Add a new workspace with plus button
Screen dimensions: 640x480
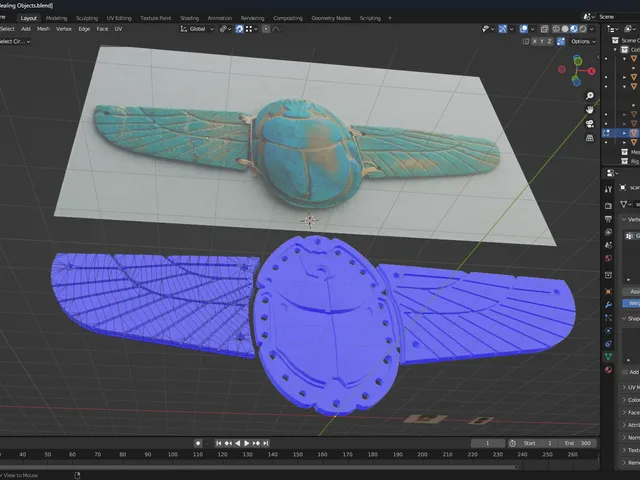tap(390, 18)
